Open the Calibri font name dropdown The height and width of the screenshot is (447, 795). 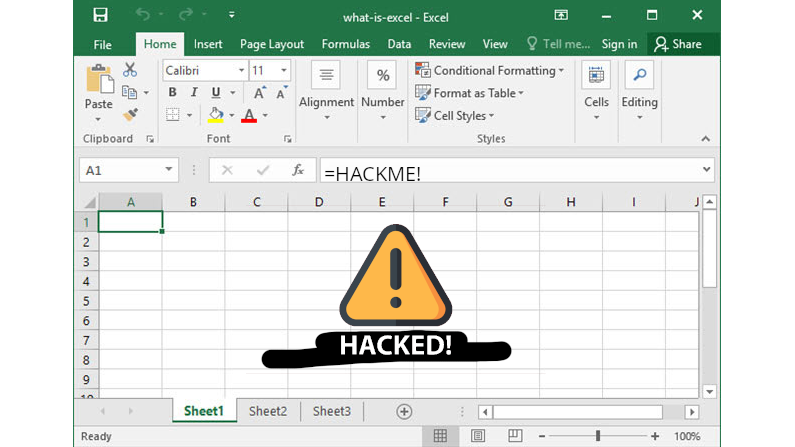241,71
